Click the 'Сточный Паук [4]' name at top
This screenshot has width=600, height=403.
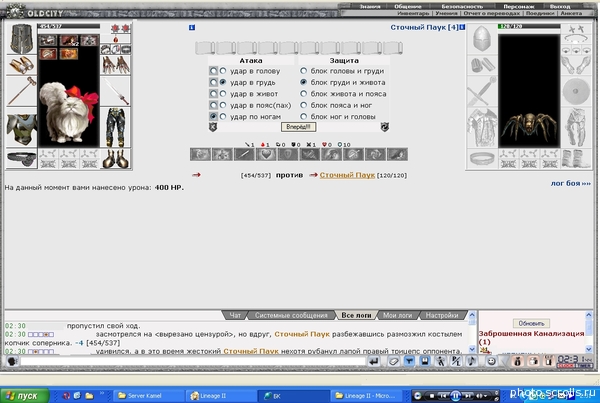click(x=424, y=28)
